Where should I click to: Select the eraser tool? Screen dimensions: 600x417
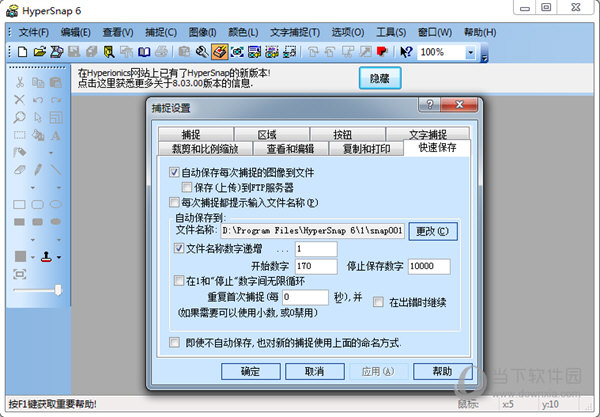tap(20, 169)
